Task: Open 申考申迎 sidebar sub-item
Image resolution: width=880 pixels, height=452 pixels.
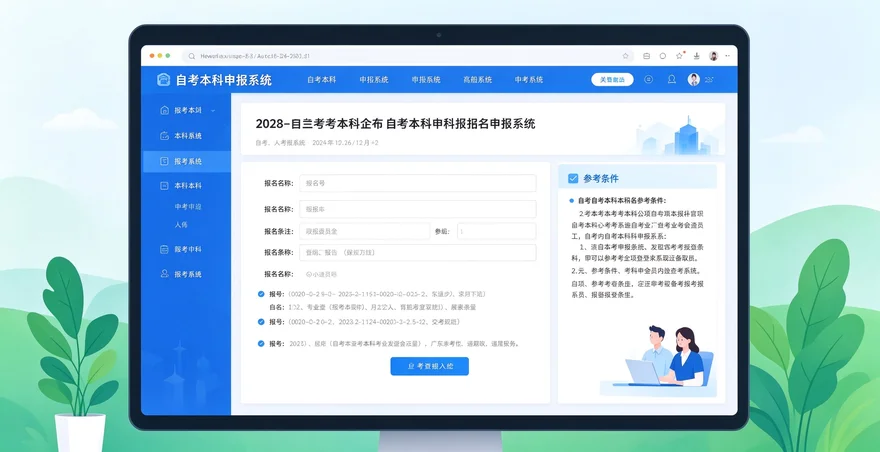Action: [188, 207]
